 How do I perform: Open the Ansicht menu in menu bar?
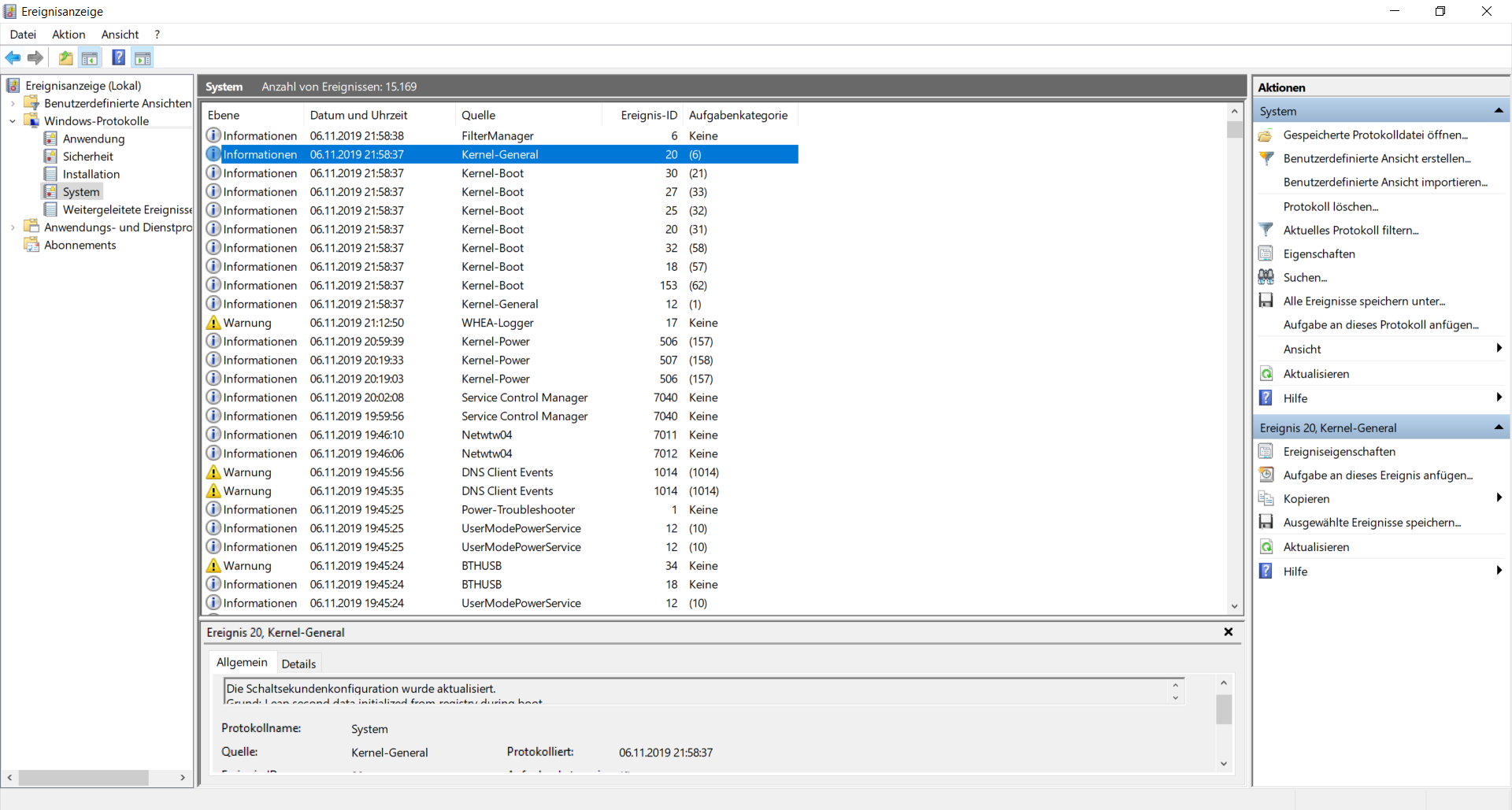pos(120,35)
